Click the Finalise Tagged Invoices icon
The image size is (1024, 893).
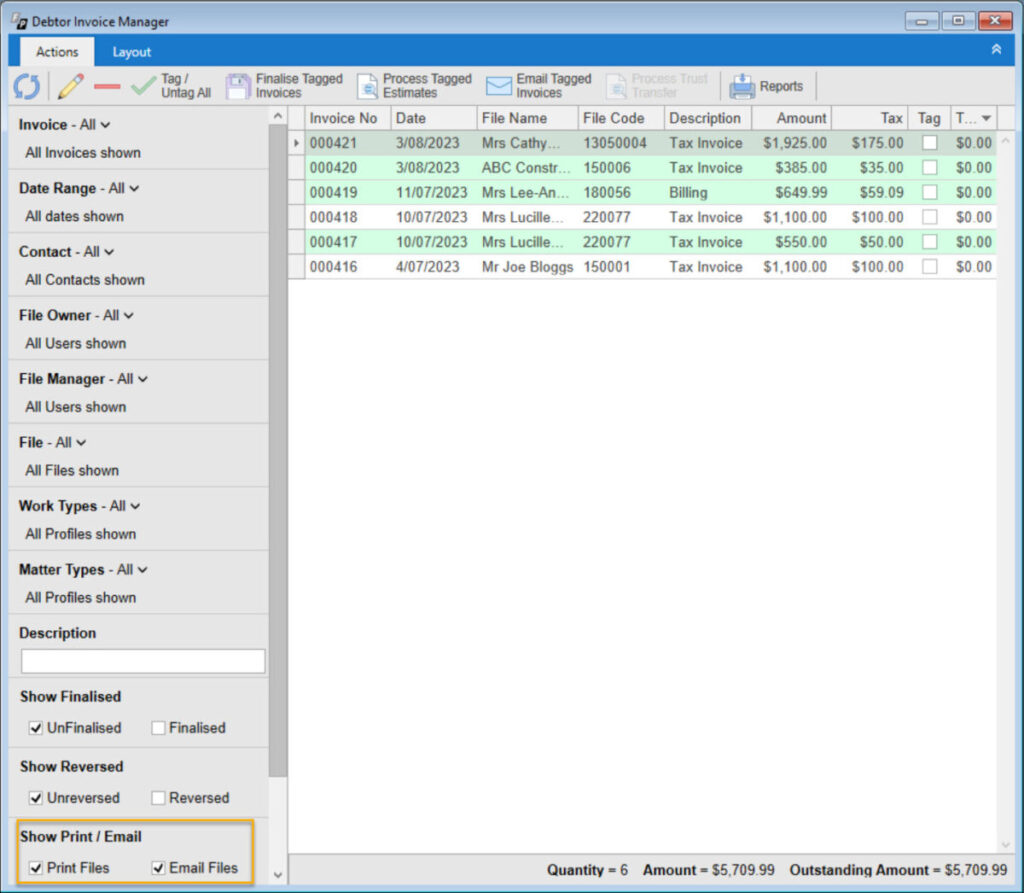point(238,86)
